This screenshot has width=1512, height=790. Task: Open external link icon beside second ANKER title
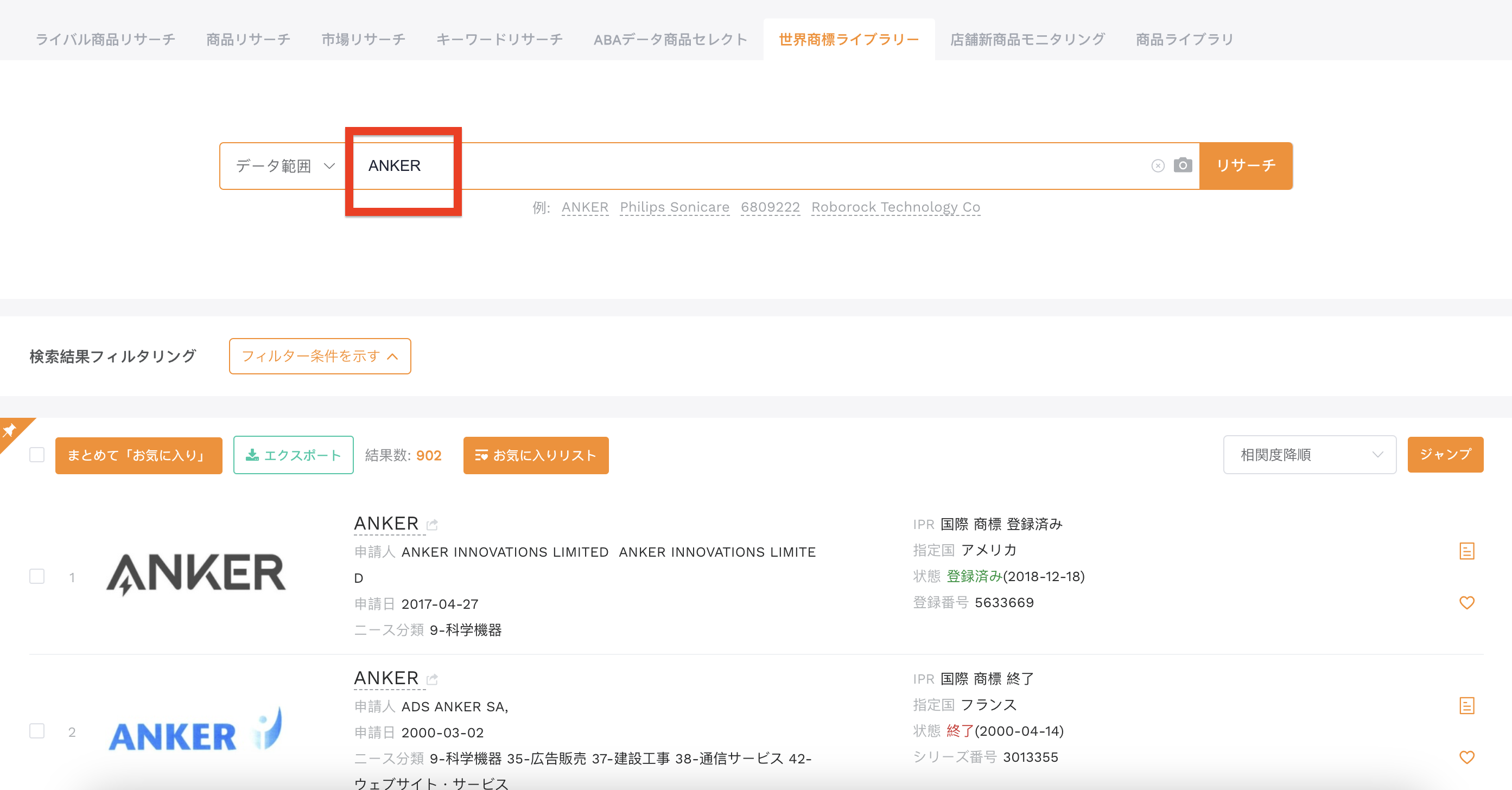pos(432,680)
